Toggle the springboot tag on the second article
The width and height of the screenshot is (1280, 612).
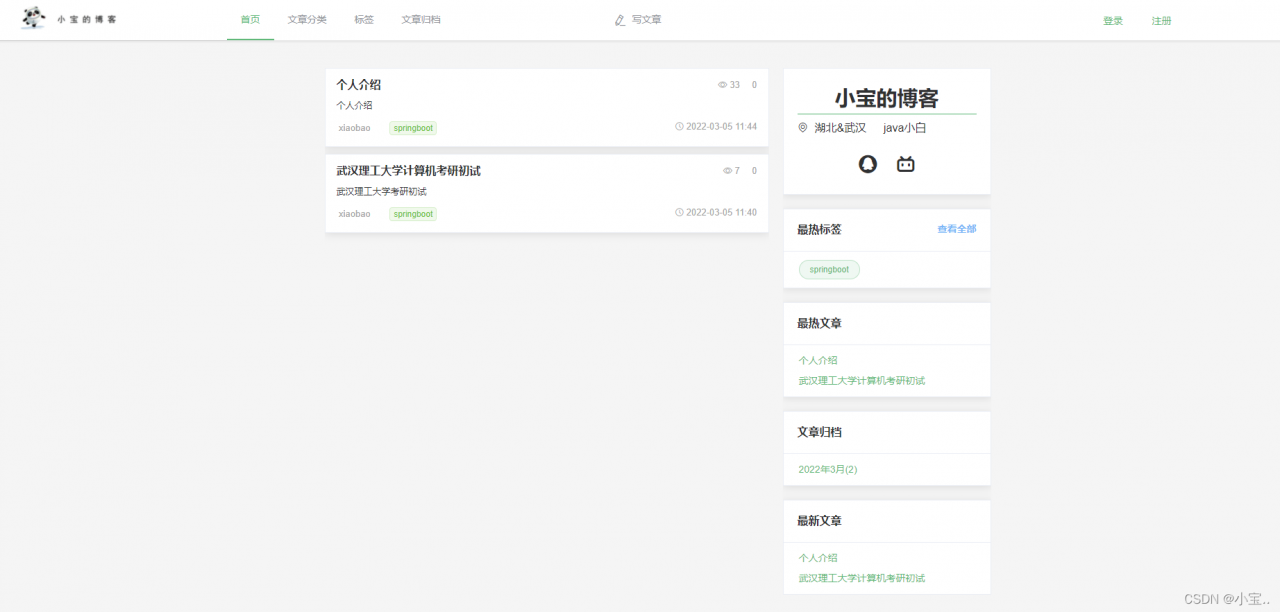(x=412, y=213)
